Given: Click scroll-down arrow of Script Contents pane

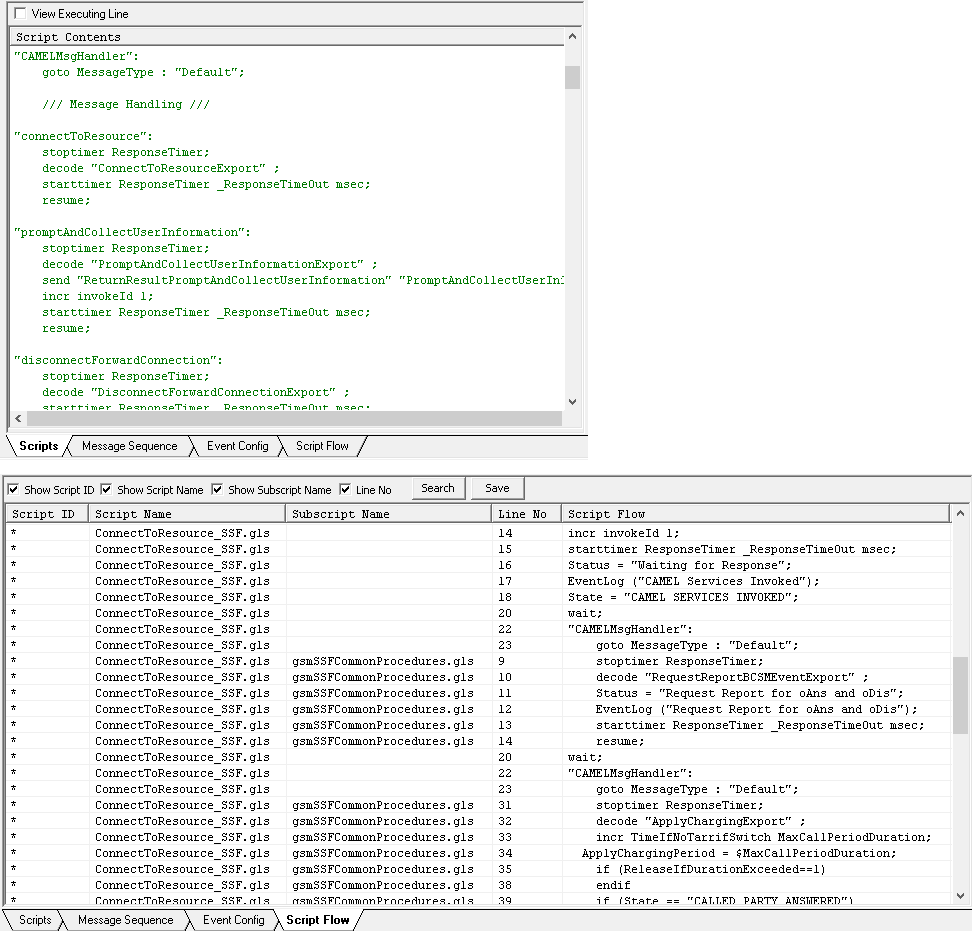Looking at the screenshot, I should 572,402.
